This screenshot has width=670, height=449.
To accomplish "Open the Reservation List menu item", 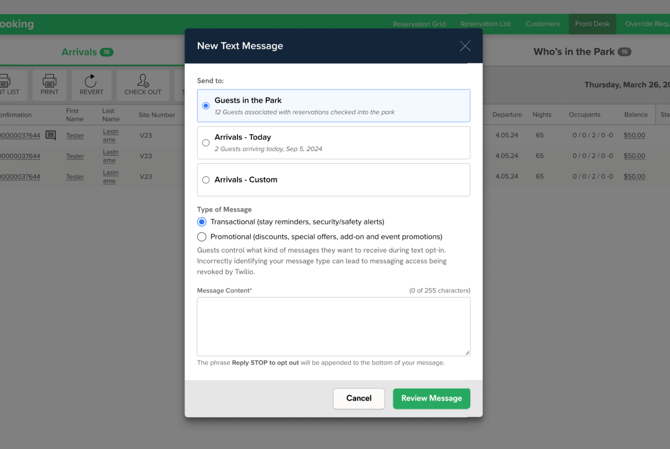I will coord(485,24).
